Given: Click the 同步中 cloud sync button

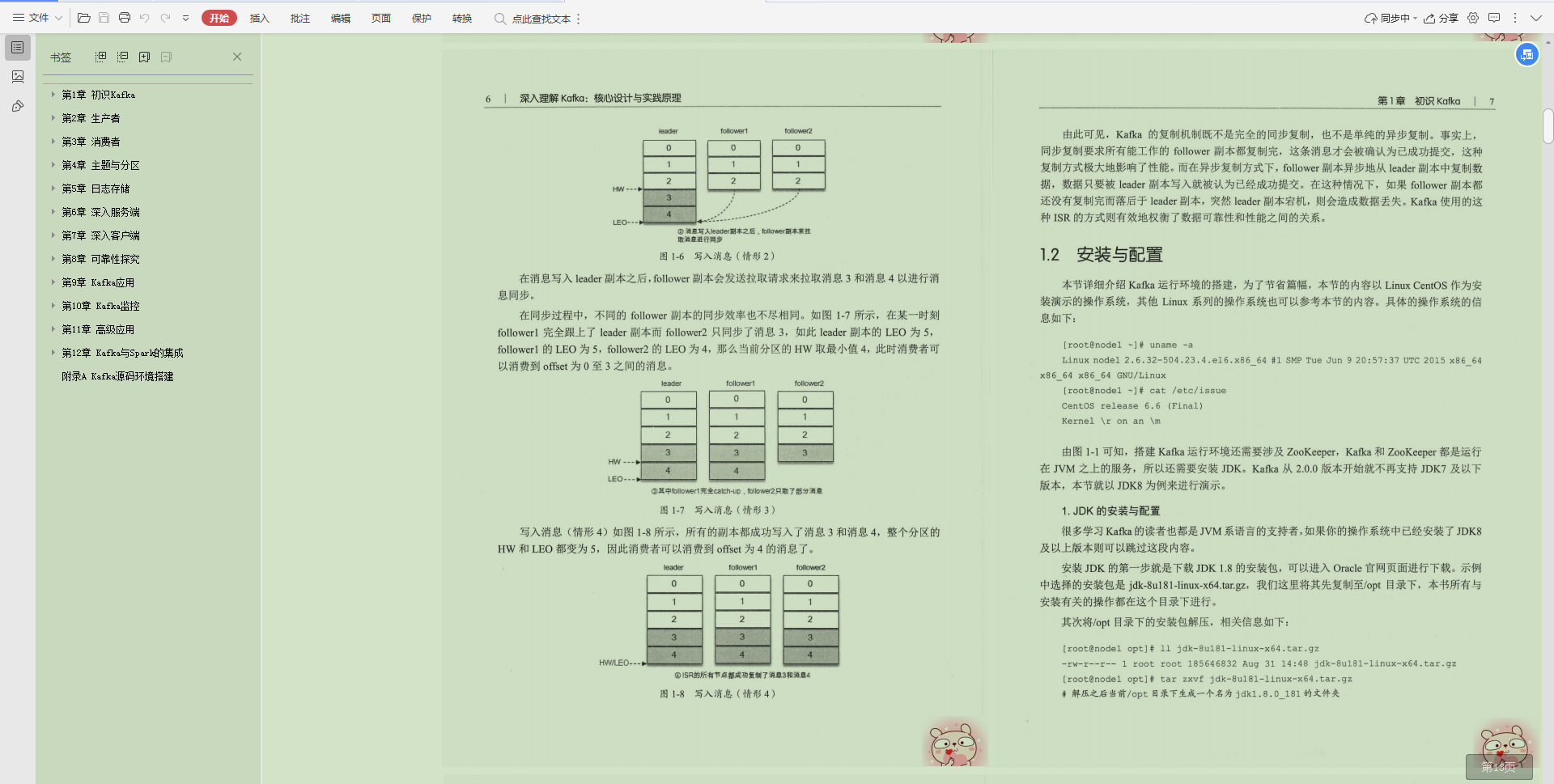Looking at the screenshot, I should pos(1391,18).
